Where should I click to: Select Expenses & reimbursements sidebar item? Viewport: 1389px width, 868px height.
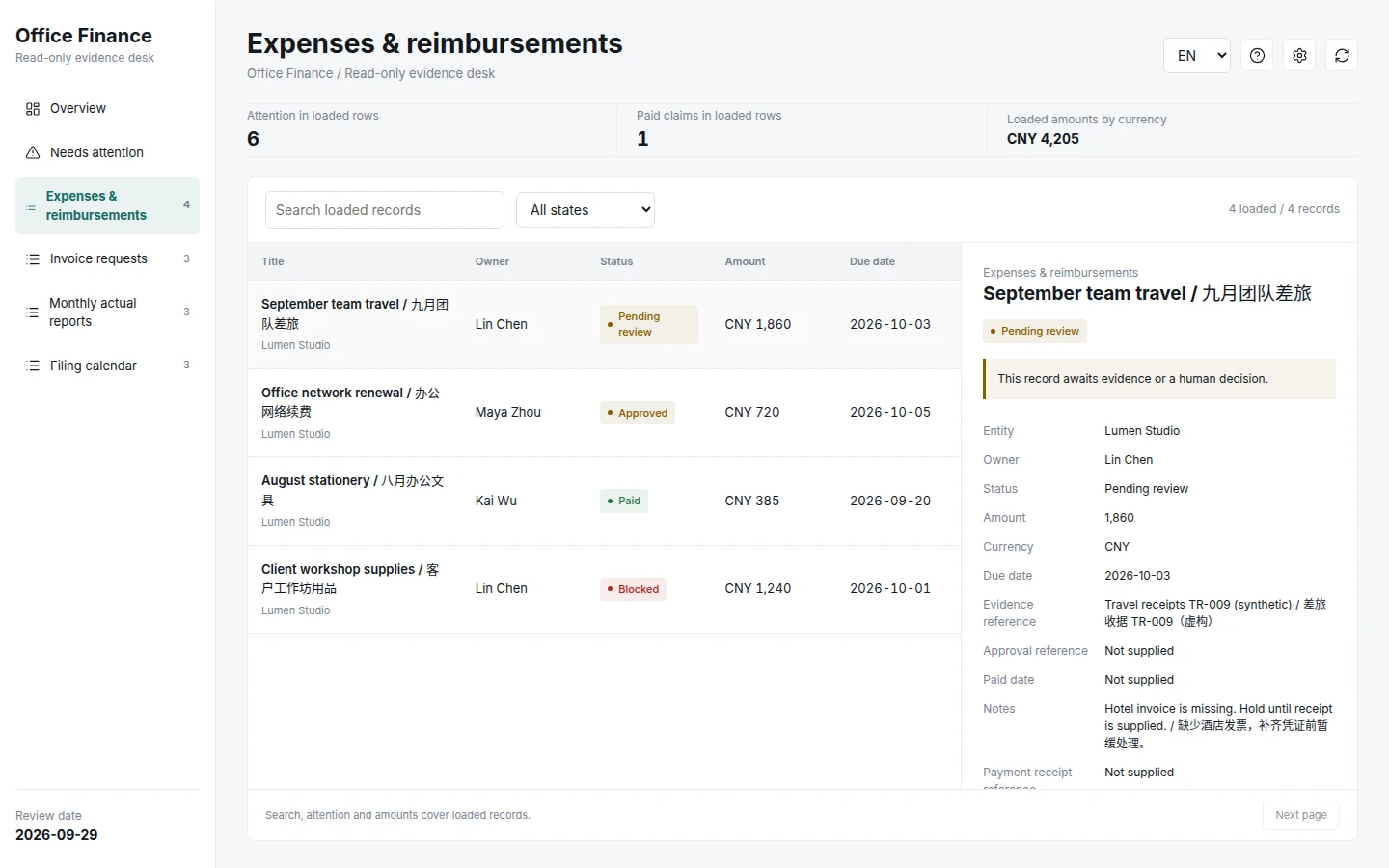(x=107, y=205)
